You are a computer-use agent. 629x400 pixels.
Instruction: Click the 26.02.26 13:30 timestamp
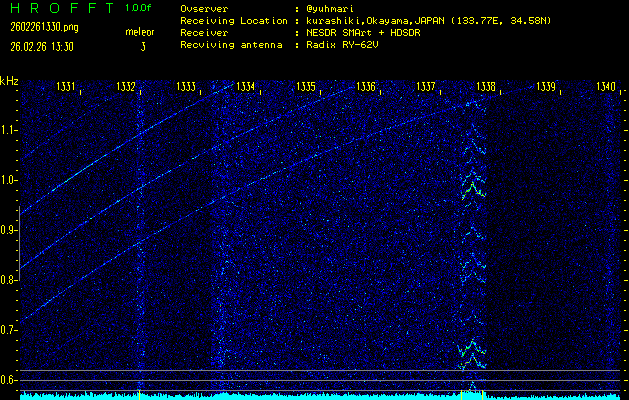[x=44, y=46]
